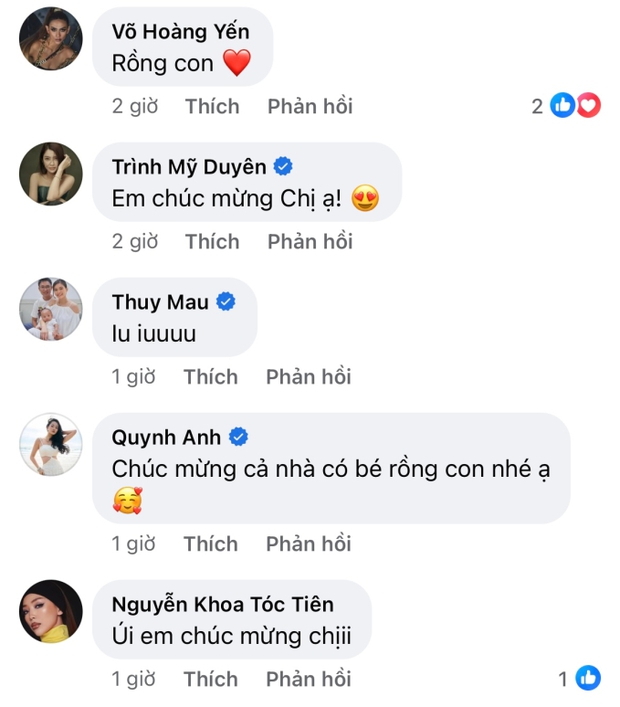Open Võ Hoàng Yến's profile name link
This screenshot has width=620, height=707.
click(x=178, y=32)
